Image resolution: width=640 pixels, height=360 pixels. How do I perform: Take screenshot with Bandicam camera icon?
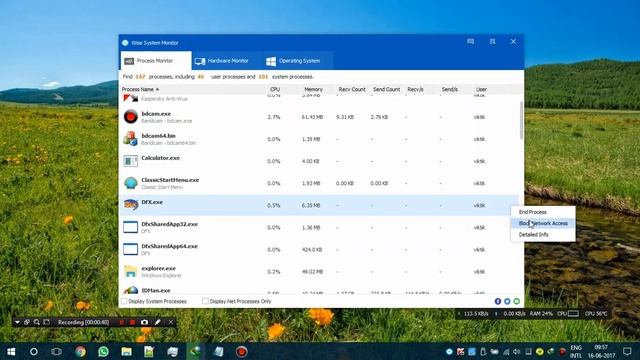(x=144, y=322)
